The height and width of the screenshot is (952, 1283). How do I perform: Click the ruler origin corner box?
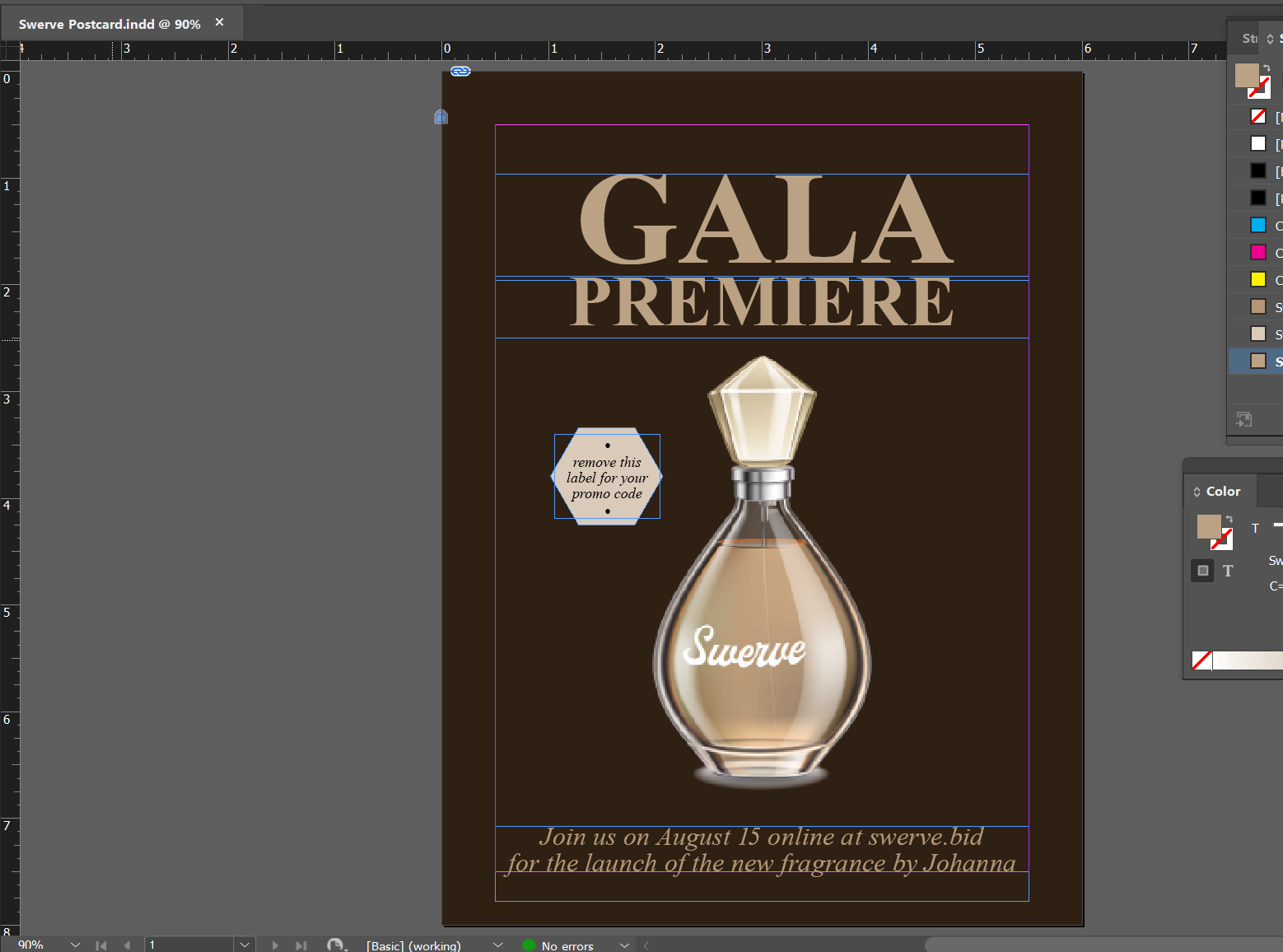tap(9, 50)
